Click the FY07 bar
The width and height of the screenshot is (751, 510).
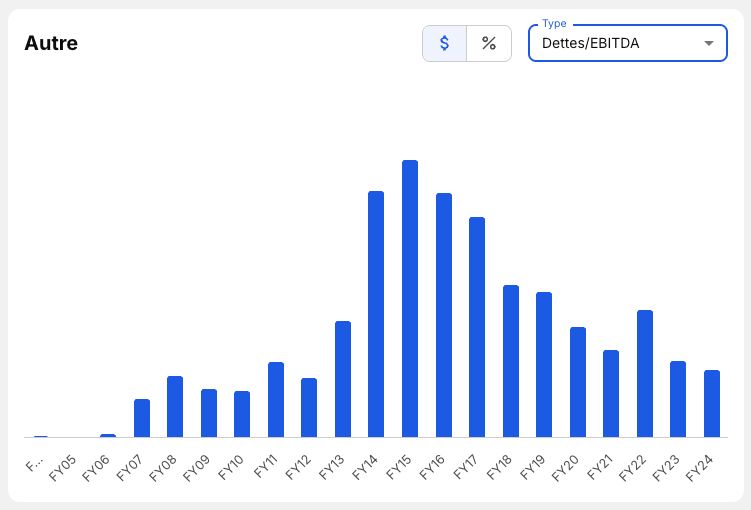[x=142, y=418]
